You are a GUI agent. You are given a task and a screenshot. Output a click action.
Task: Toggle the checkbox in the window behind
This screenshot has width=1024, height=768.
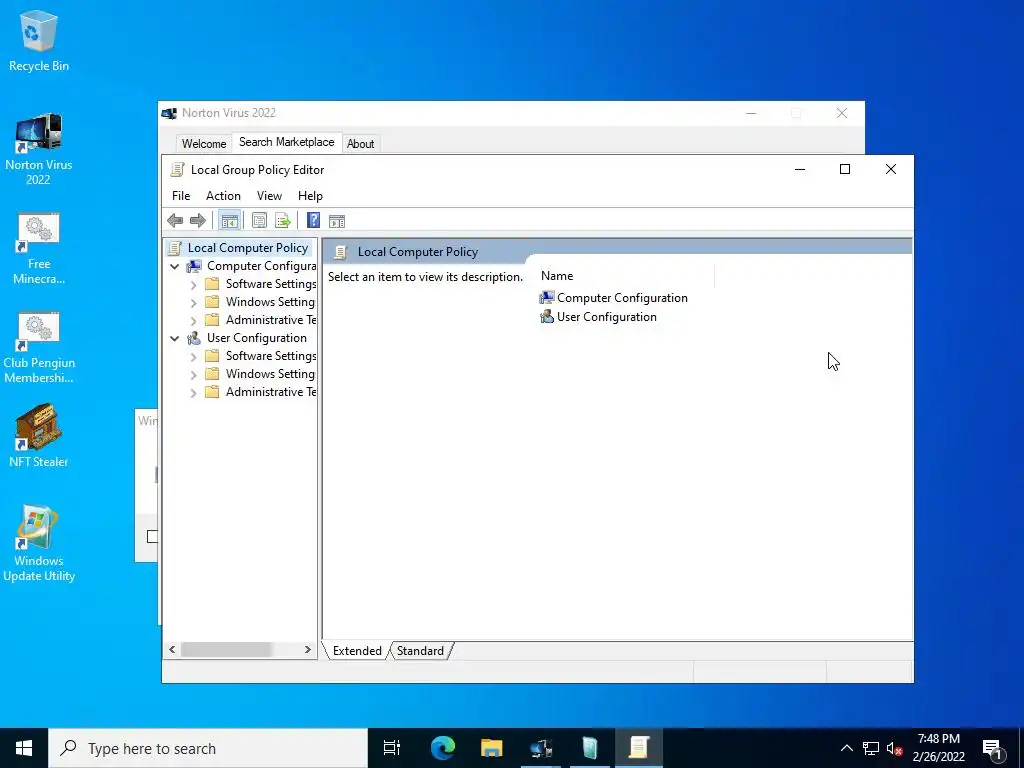152,537
